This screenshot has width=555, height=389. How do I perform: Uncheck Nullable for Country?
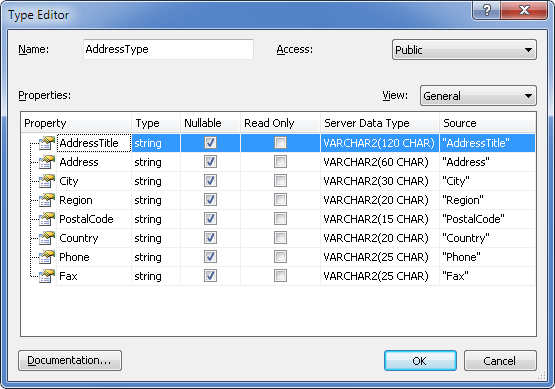(210, 238)
